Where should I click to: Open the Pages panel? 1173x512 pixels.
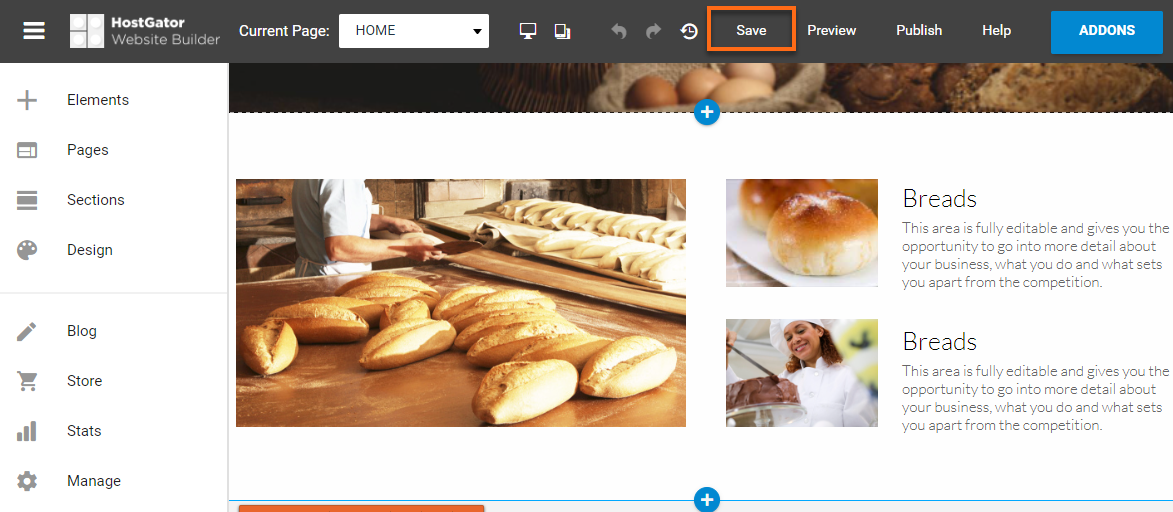point(87,150)
